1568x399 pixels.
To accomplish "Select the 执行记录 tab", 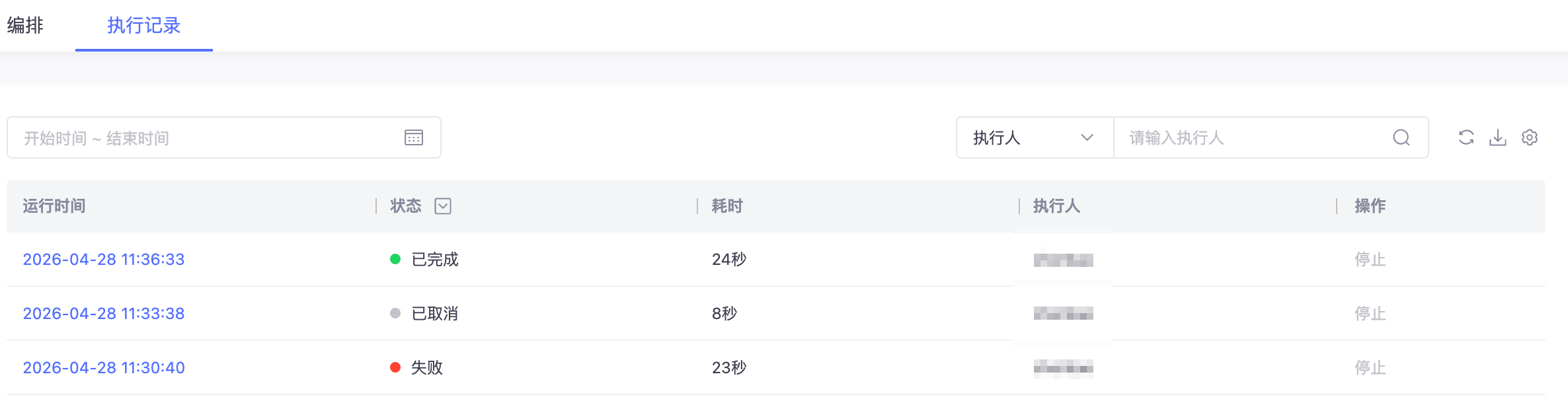I will pyautogui.click(x=144, y=25).
